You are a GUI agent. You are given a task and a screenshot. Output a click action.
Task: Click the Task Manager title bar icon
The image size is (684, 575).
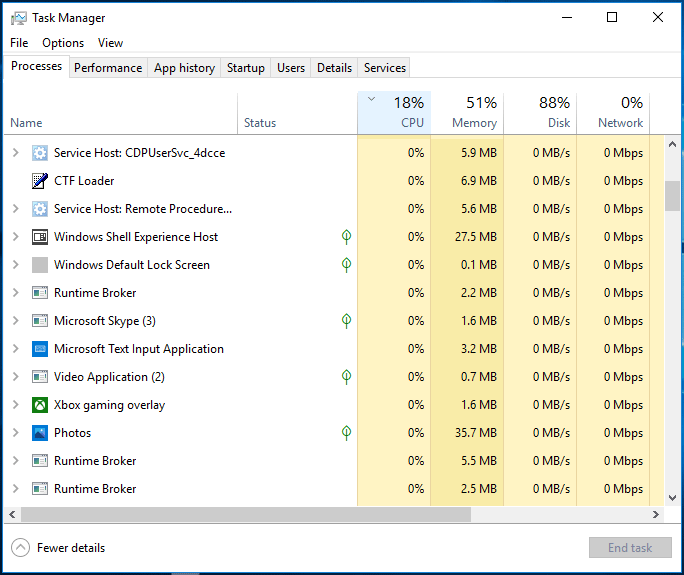coord(19,18)
